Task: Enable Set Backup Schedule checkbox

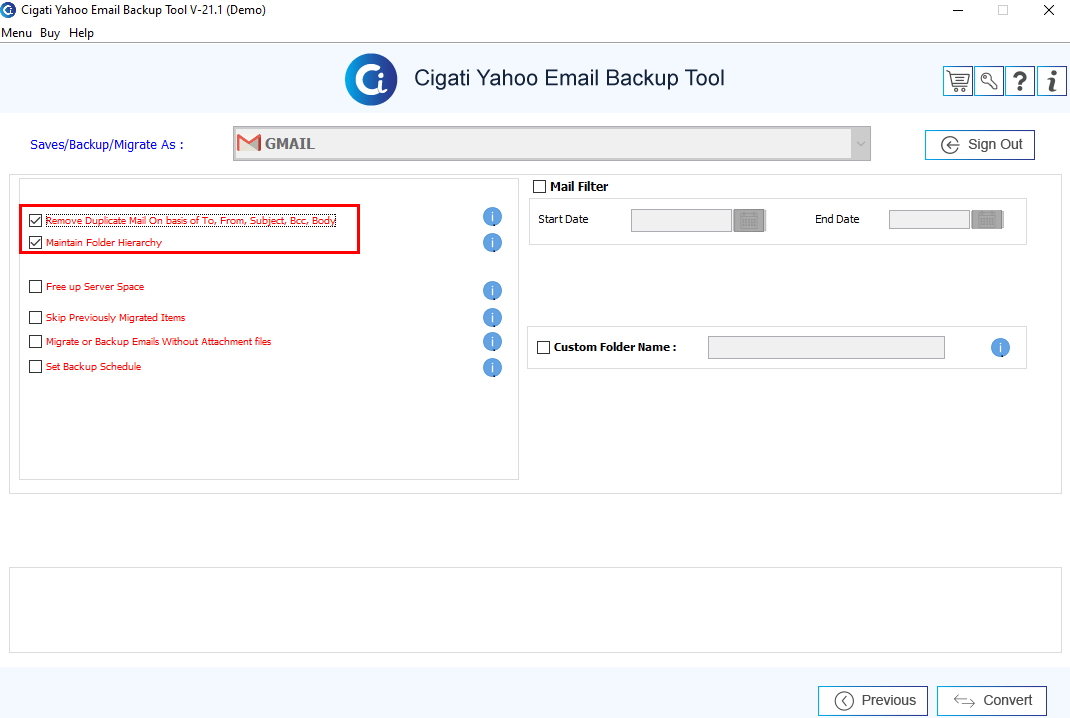Action: pos(35,367)
